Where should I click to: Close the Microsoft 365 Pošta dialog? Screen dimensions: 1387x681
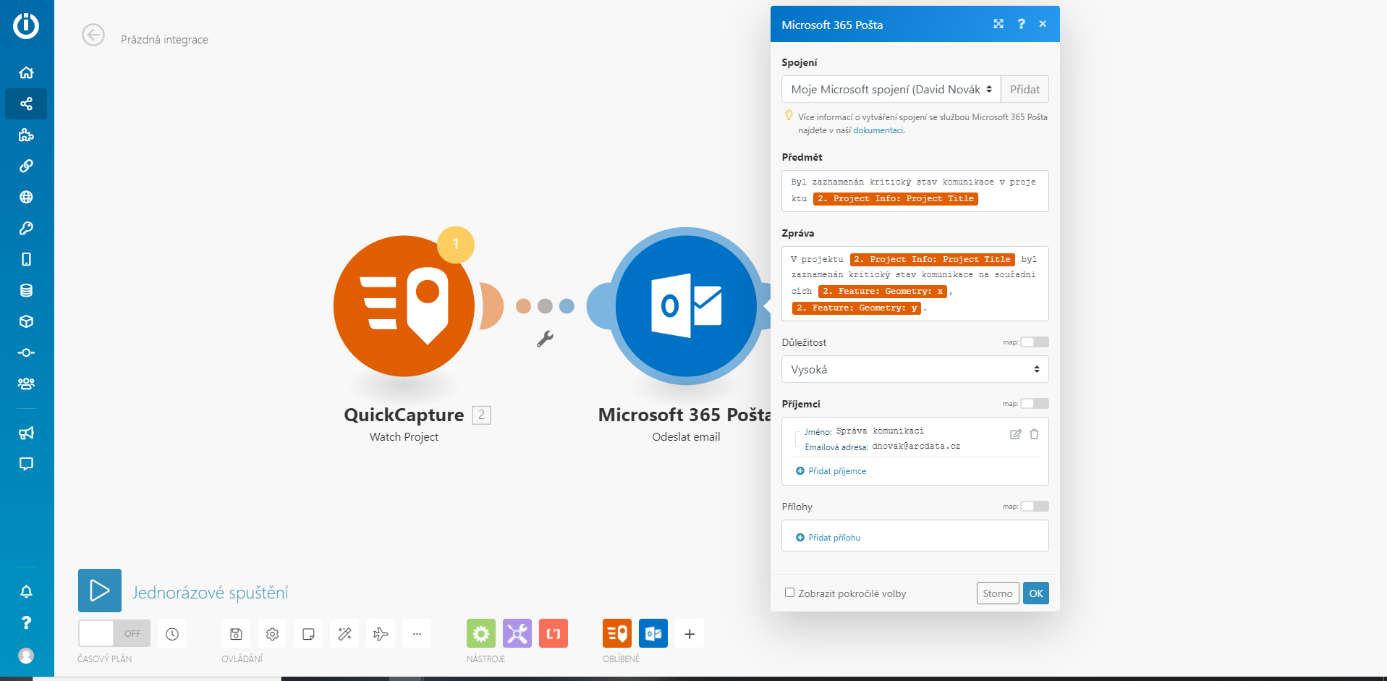click(x=1043, y=24)
